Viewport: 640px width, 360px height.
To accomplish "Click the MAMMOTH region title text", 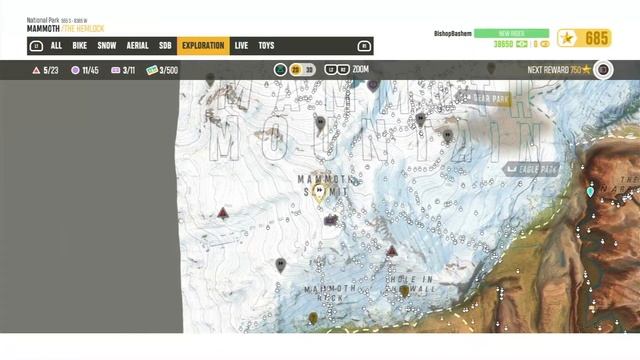I will 43,29.
